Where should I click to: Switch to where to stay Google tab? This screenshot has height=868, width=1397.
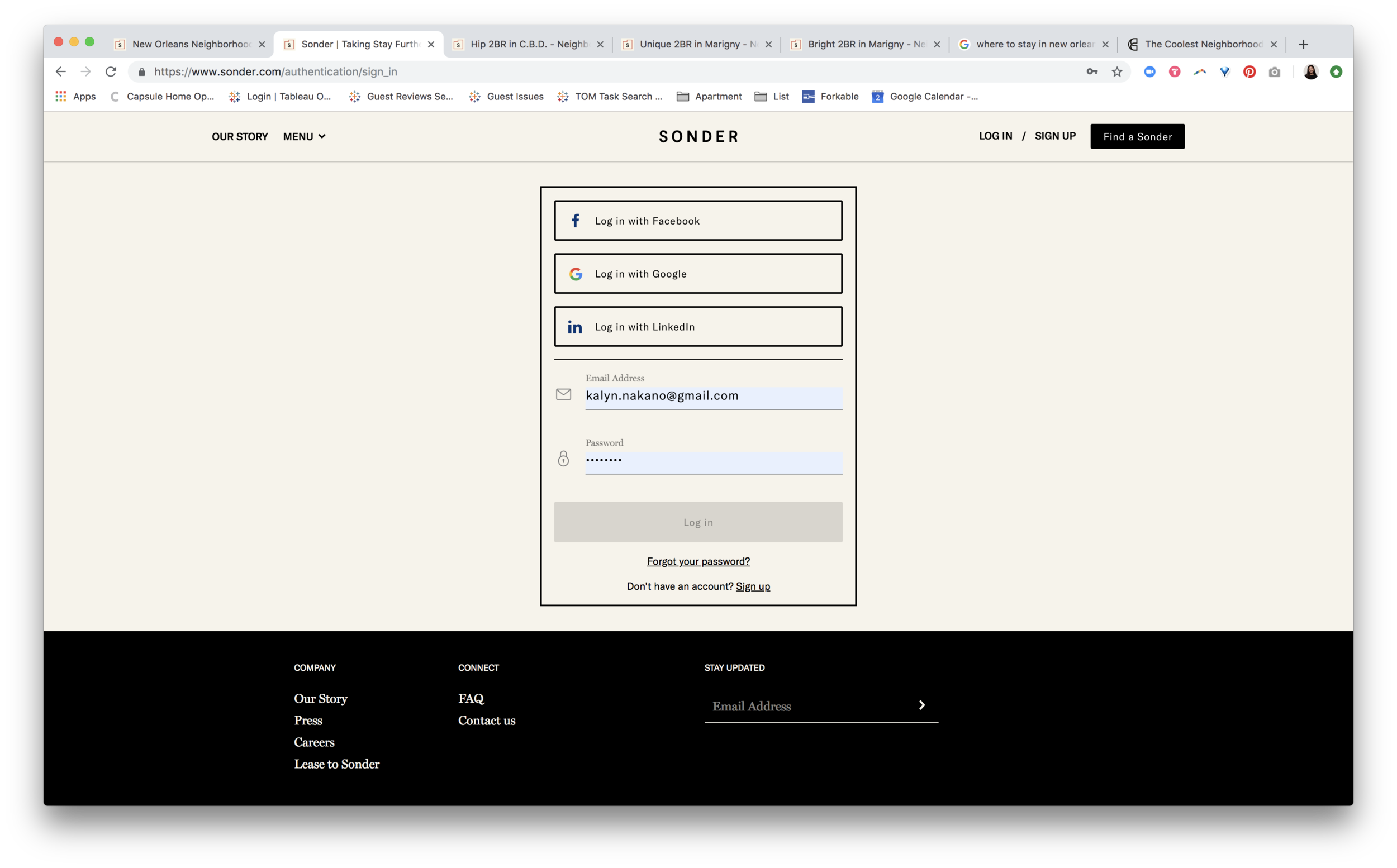(x=1034, y=44)
